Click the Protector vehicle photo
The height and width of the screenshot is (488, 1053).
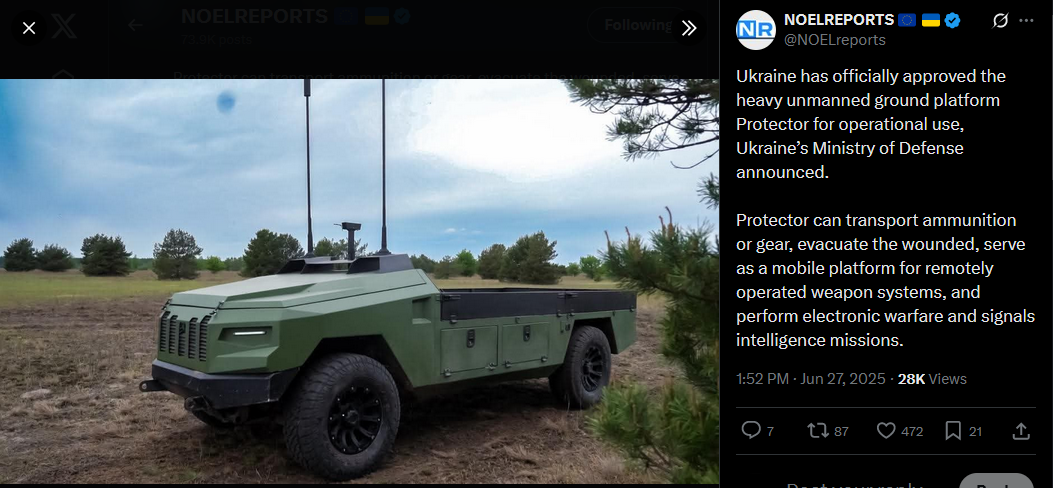[359, 282]
